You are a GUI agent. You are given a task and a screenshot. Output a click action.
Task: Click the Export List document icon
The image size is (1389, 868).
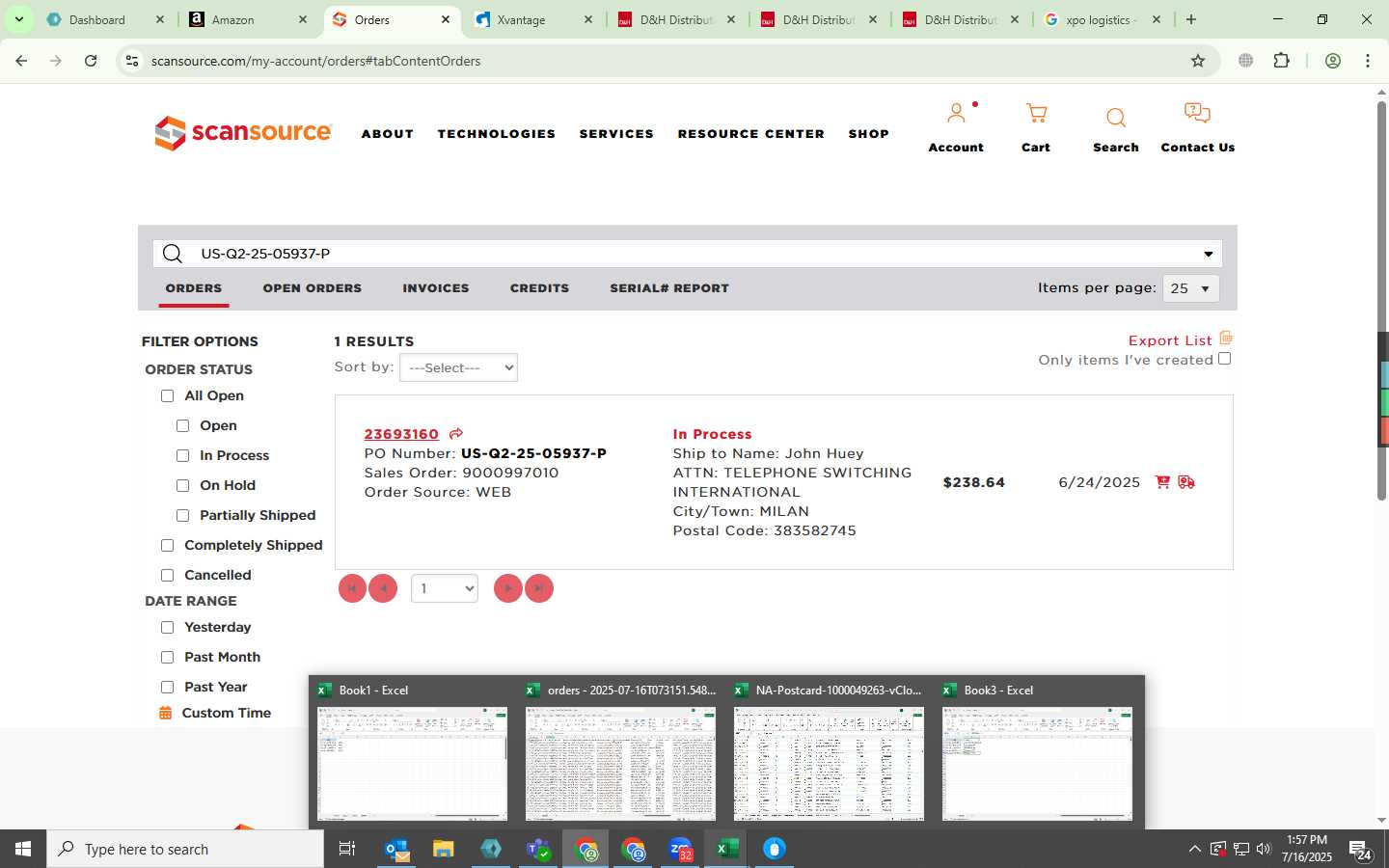[x=1226, y=339]
